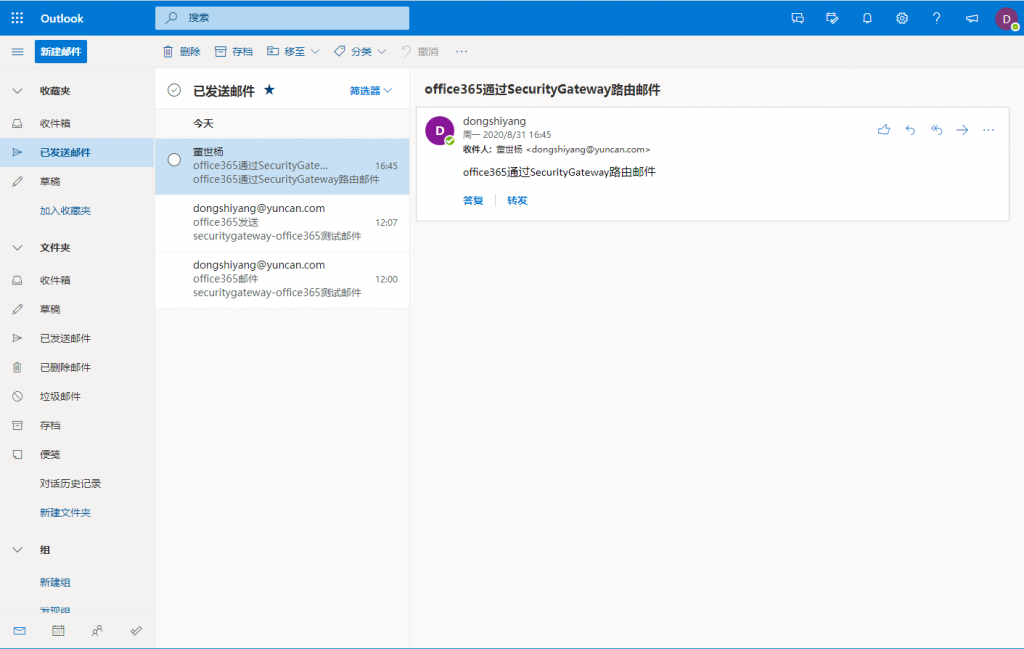Viewport: 1024px width, 649px height.
Task: Undo last action (撤消)
Action: pyautogui.click(x=420, y=52)
